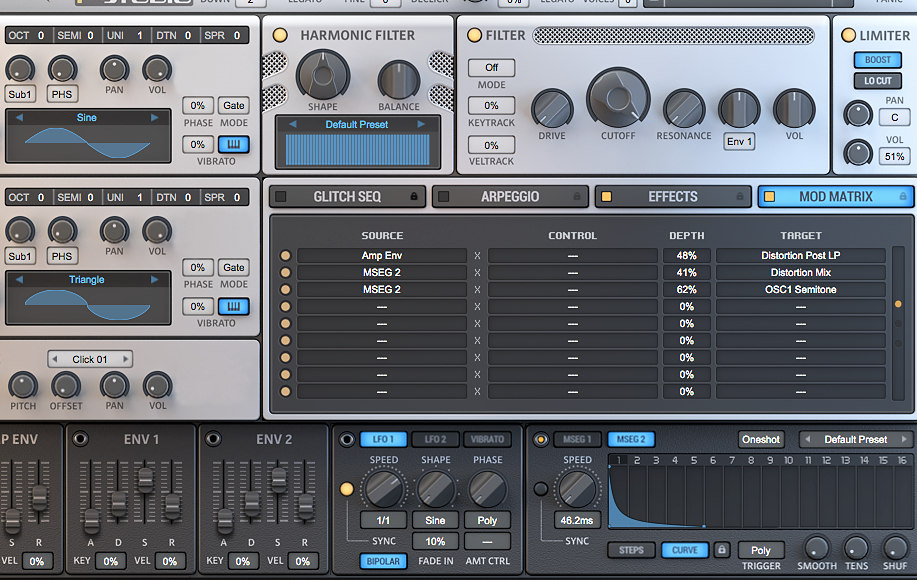This screenshot has width=917, height=580.
Task: Click the Limiter Lo Cut button
Action: point(877,81)
